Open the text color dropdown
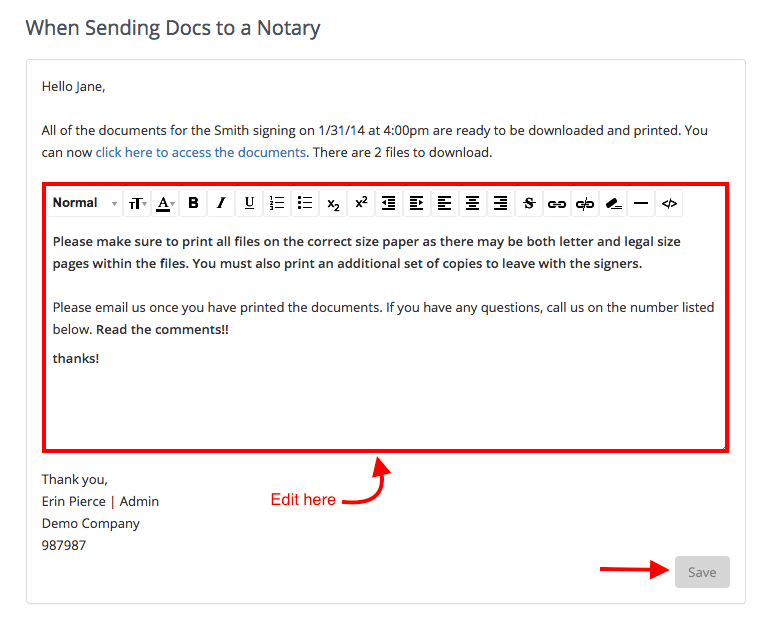 click(165, 203)
